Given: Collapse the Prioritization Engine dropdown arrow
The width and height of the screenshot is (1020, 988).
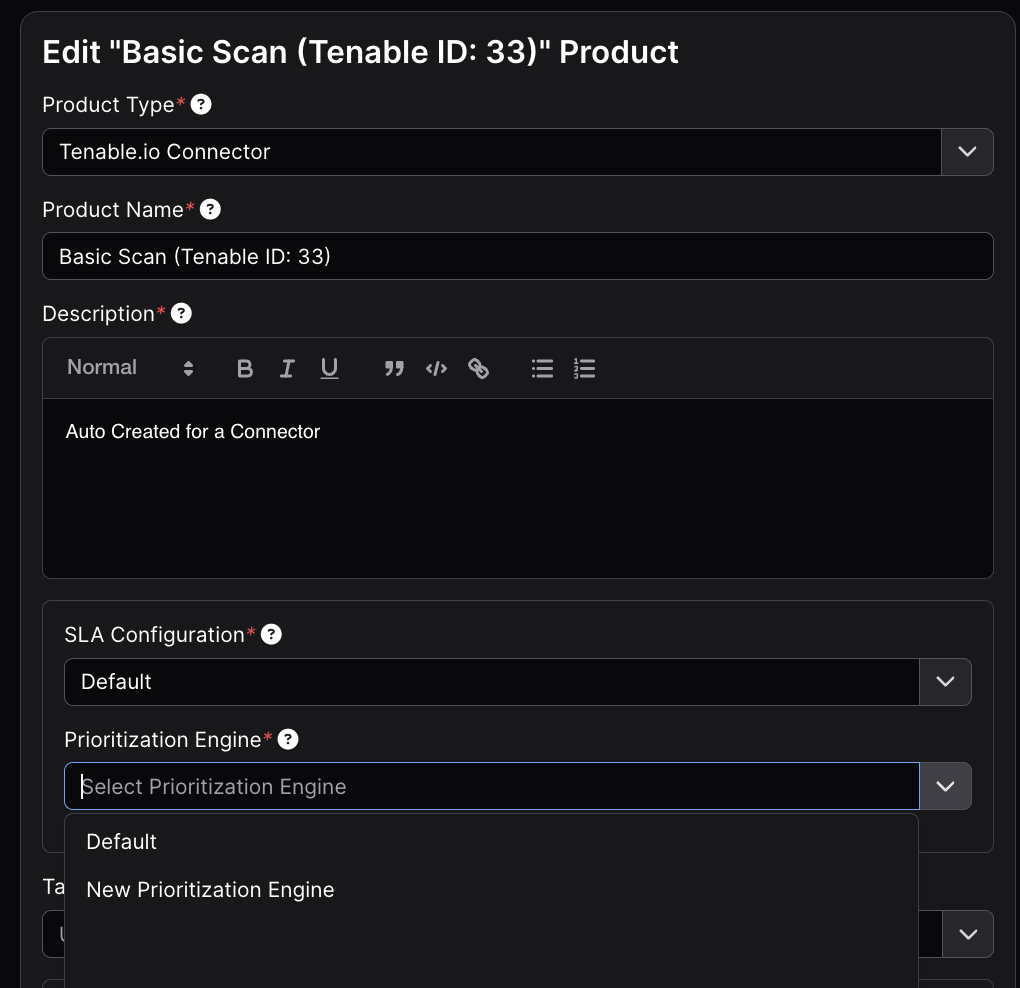Looking at the screenshot, I should tap(945, 787).
